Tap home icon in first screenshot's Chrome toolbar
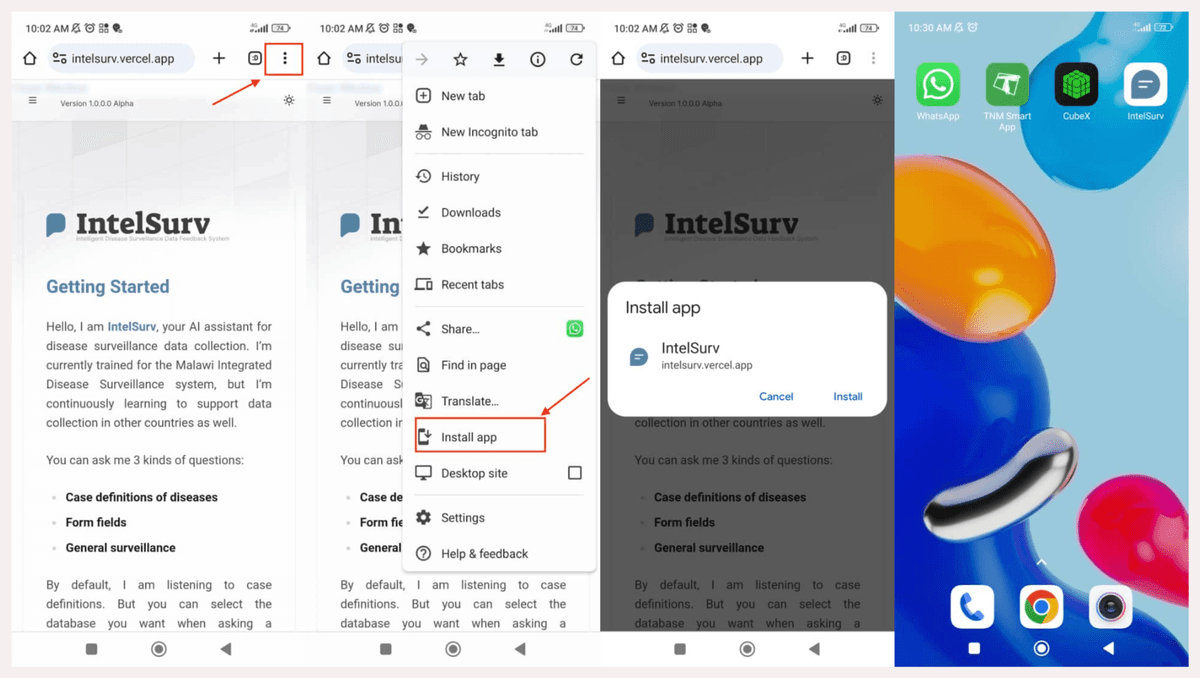The width and height of the screenshot is (1200, 678). pyautogui.click(x=30, y=59)
